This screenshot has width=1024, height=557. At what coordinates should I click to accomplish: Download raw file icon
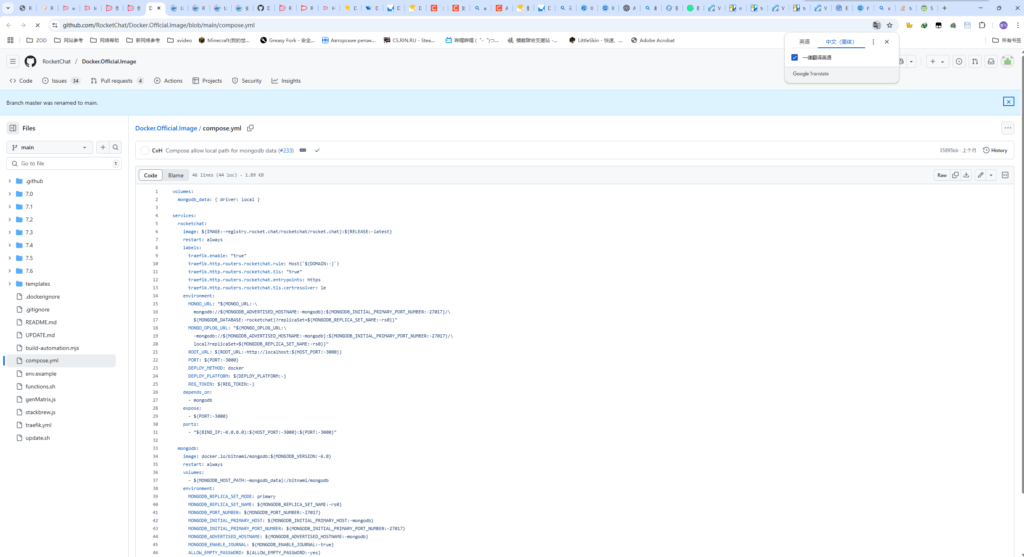coord(967,175)
